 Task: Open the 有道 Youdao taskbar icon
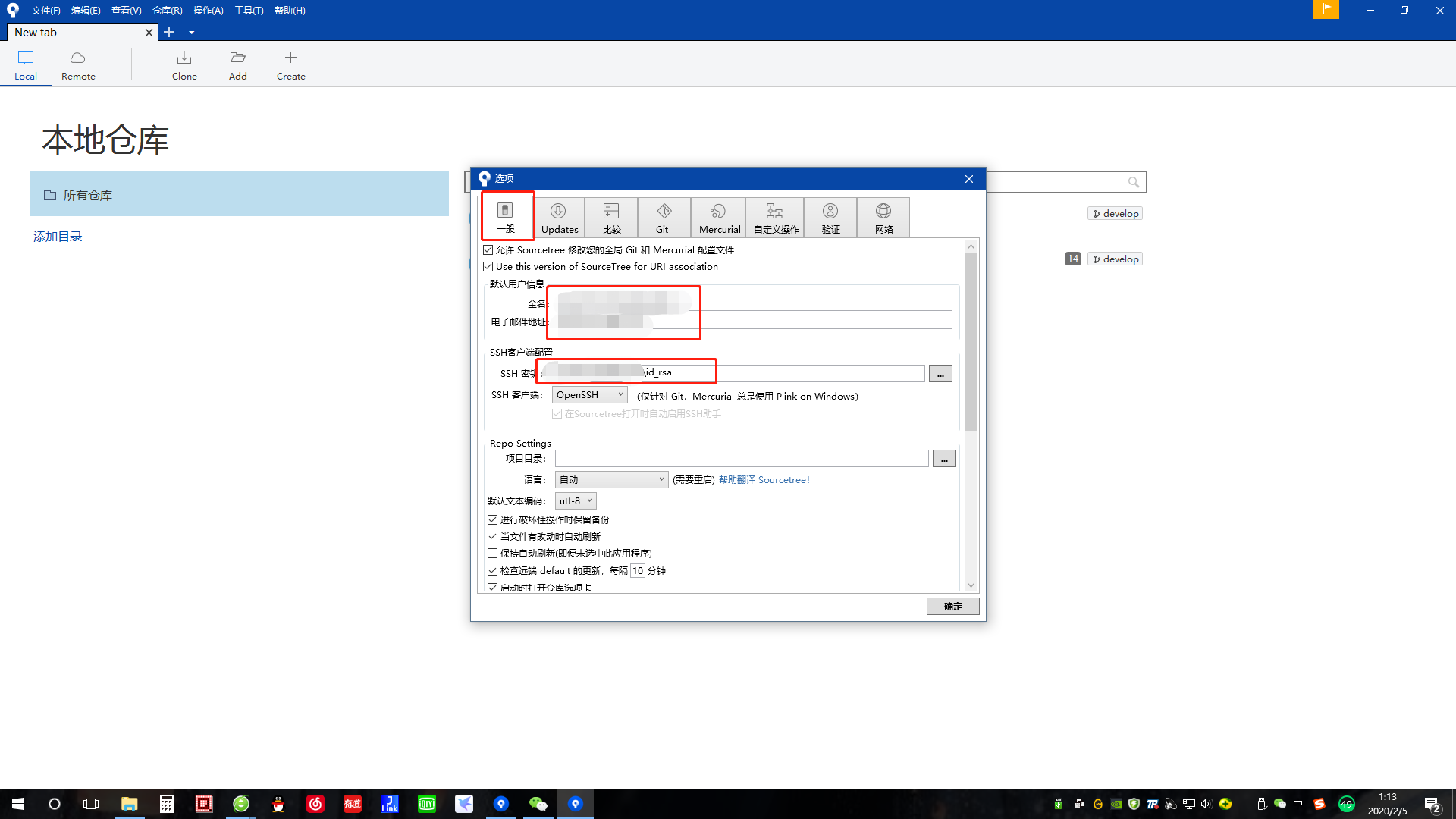coord(353,804)
